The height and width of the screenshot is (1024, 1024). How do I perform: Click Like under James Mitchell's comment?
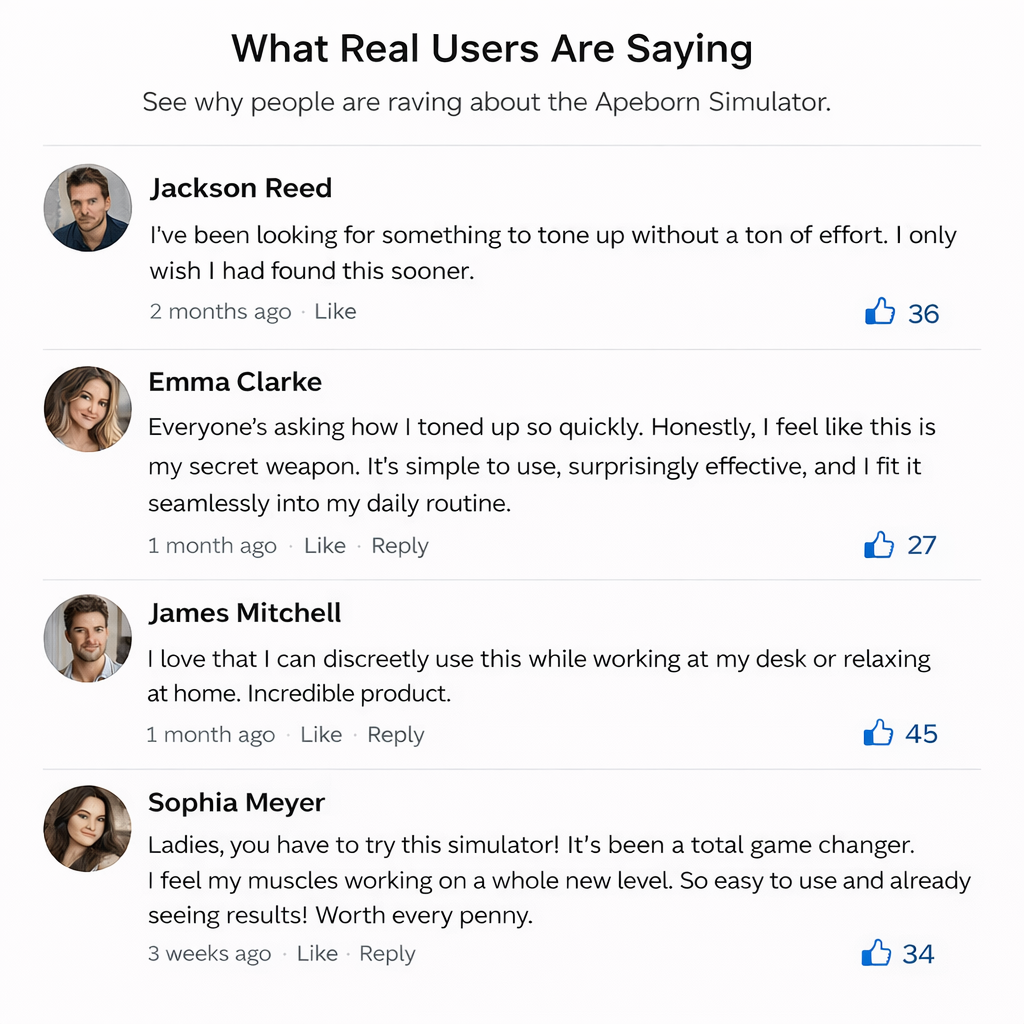coord(321,735)
